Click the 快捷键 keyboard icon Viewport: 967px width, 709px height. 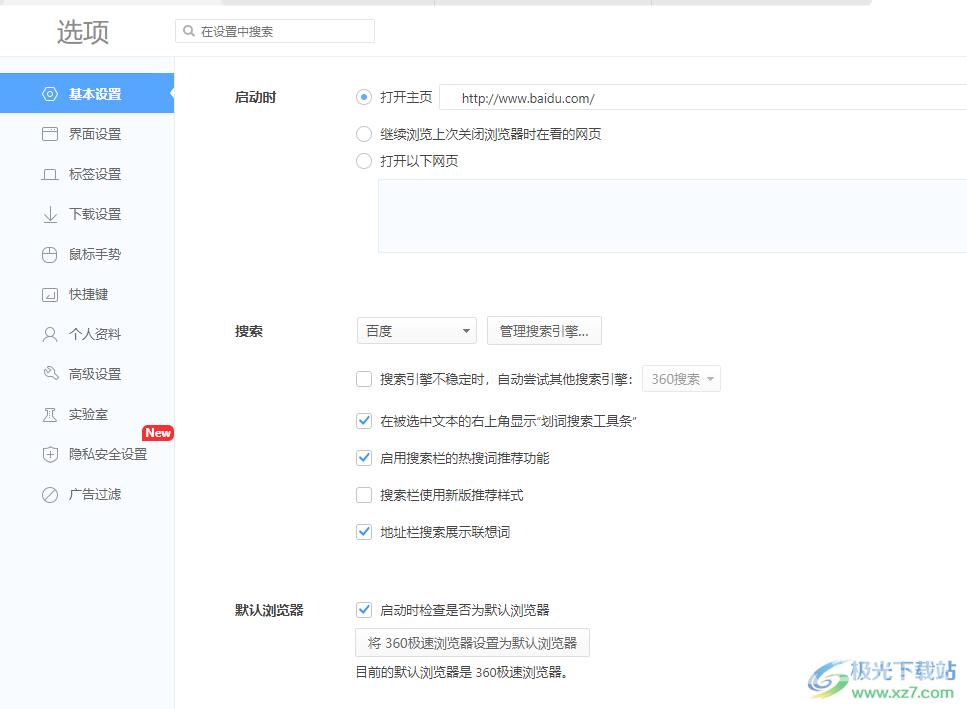click(x=50, y=295)
